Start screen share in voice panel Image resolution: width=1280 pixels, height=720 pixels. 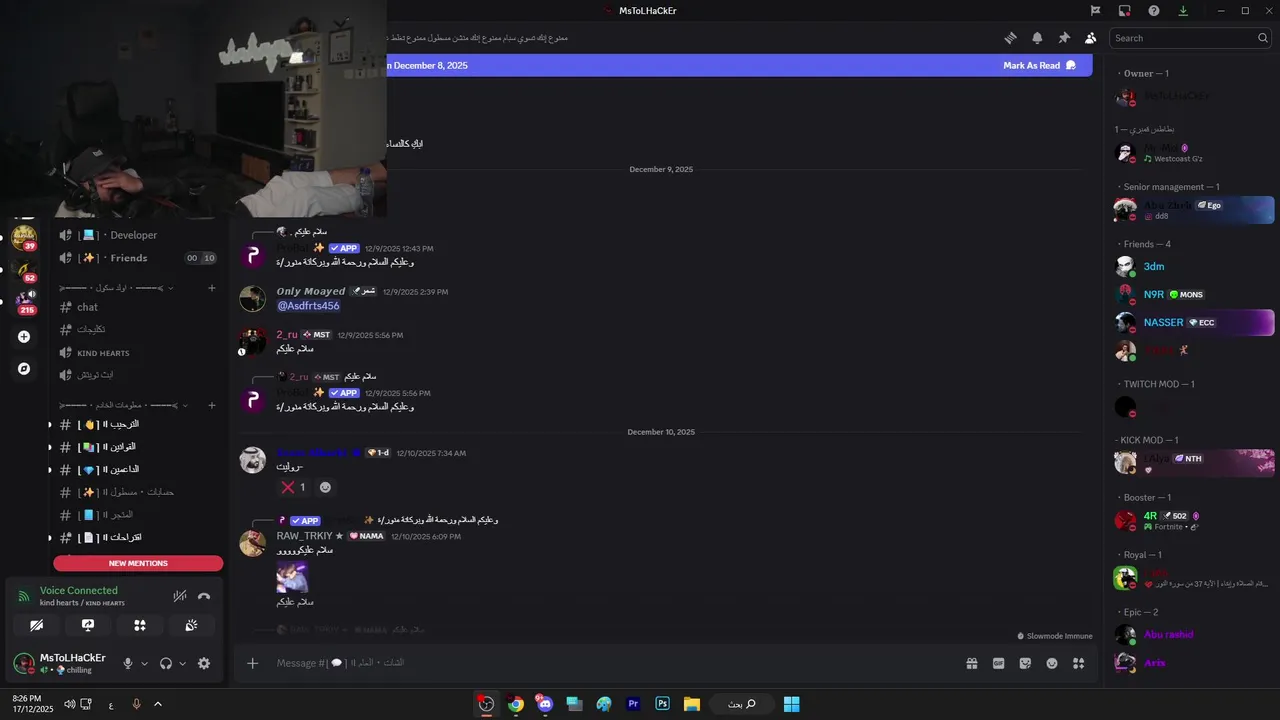[88, 625]
